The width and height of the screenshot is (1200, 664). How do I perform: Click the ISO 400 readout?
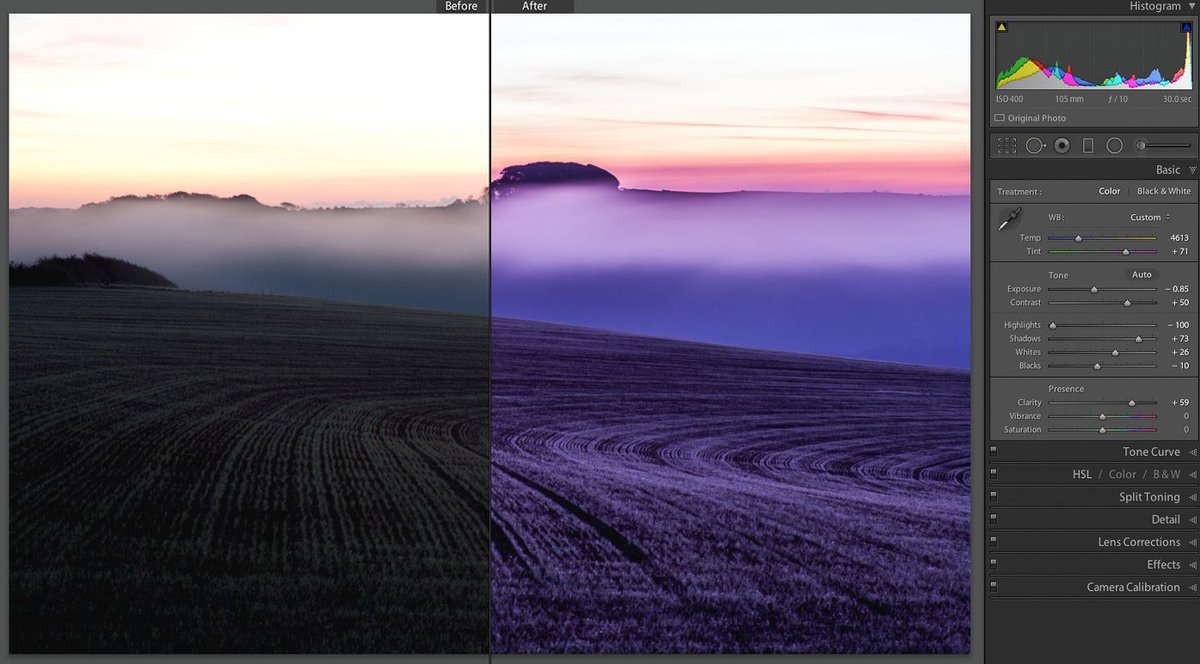point(1009,99)
